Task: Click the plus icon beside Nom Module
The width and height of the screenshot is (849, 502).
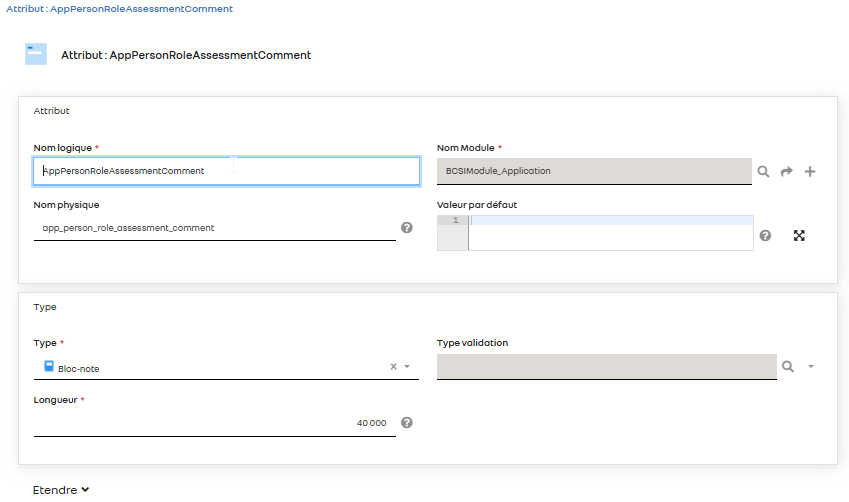Action: click(x=810, y=172)
